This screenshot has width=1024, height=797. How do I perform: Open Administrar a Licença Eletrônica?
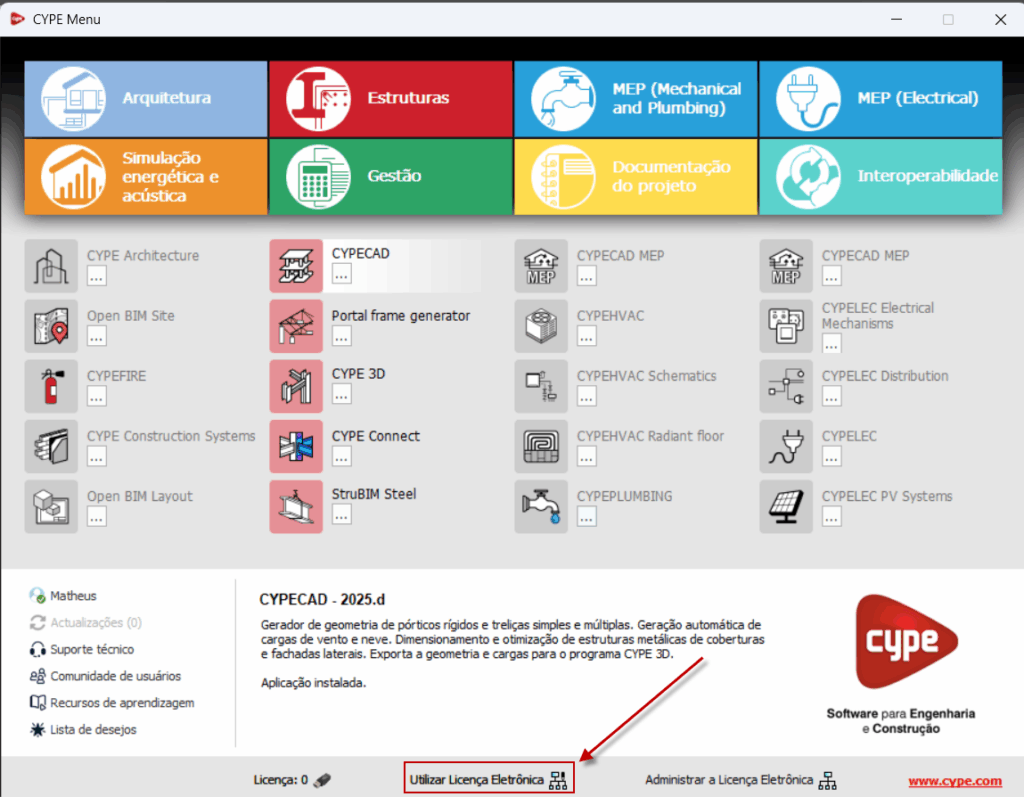[x=741, y=780]
